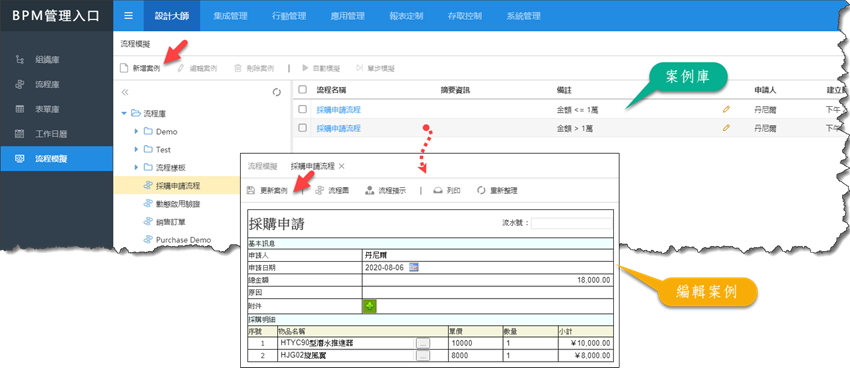
Task: Open the calendar picker beside 2020-08-06
Action: [x=414, y=268]
